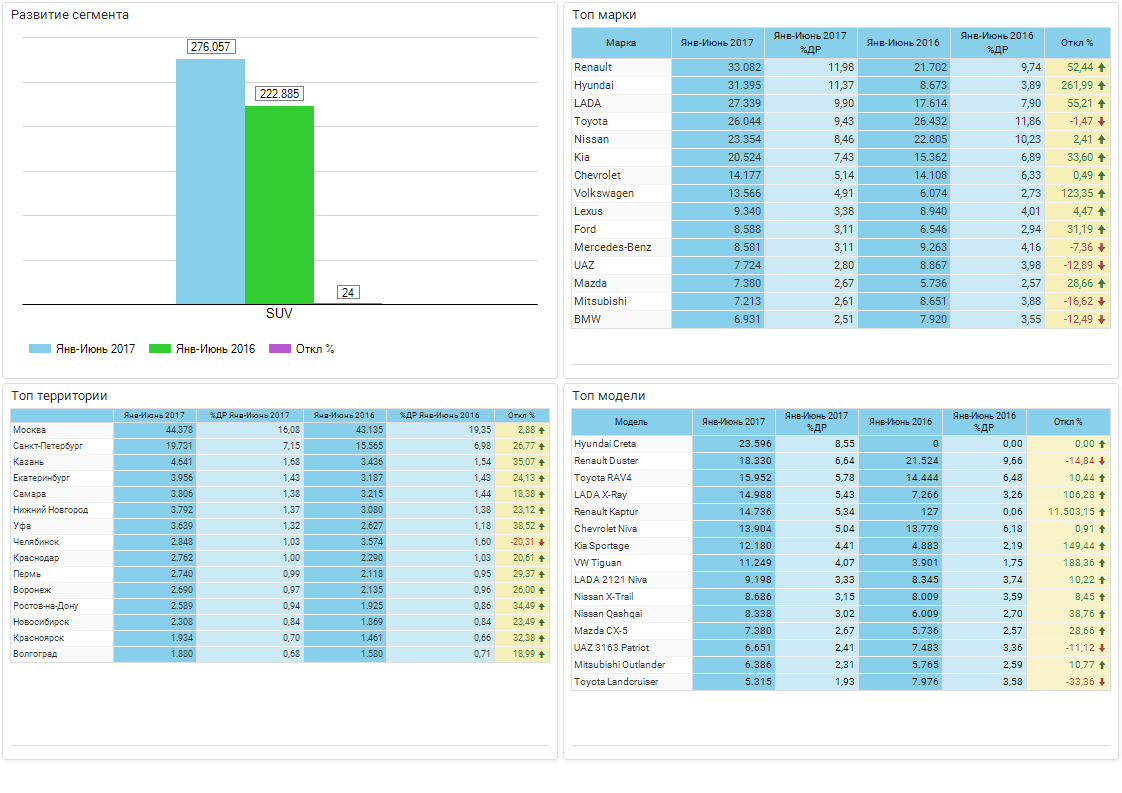Click the LADA X-Ray model name

click(x=600, y=495)
